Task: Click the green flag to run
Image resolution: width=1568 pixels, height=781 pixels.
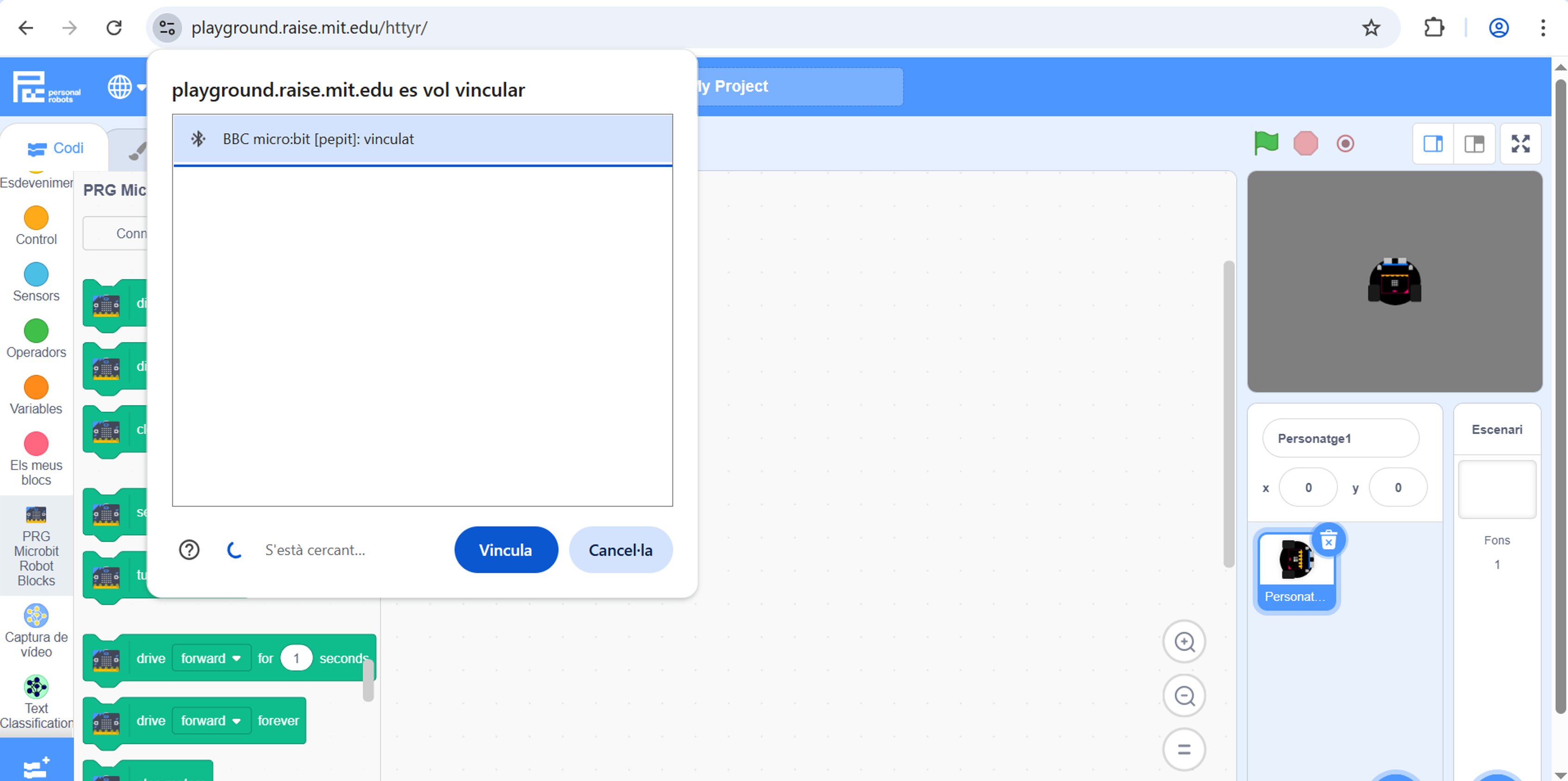Action: [x=1266, y=143]
